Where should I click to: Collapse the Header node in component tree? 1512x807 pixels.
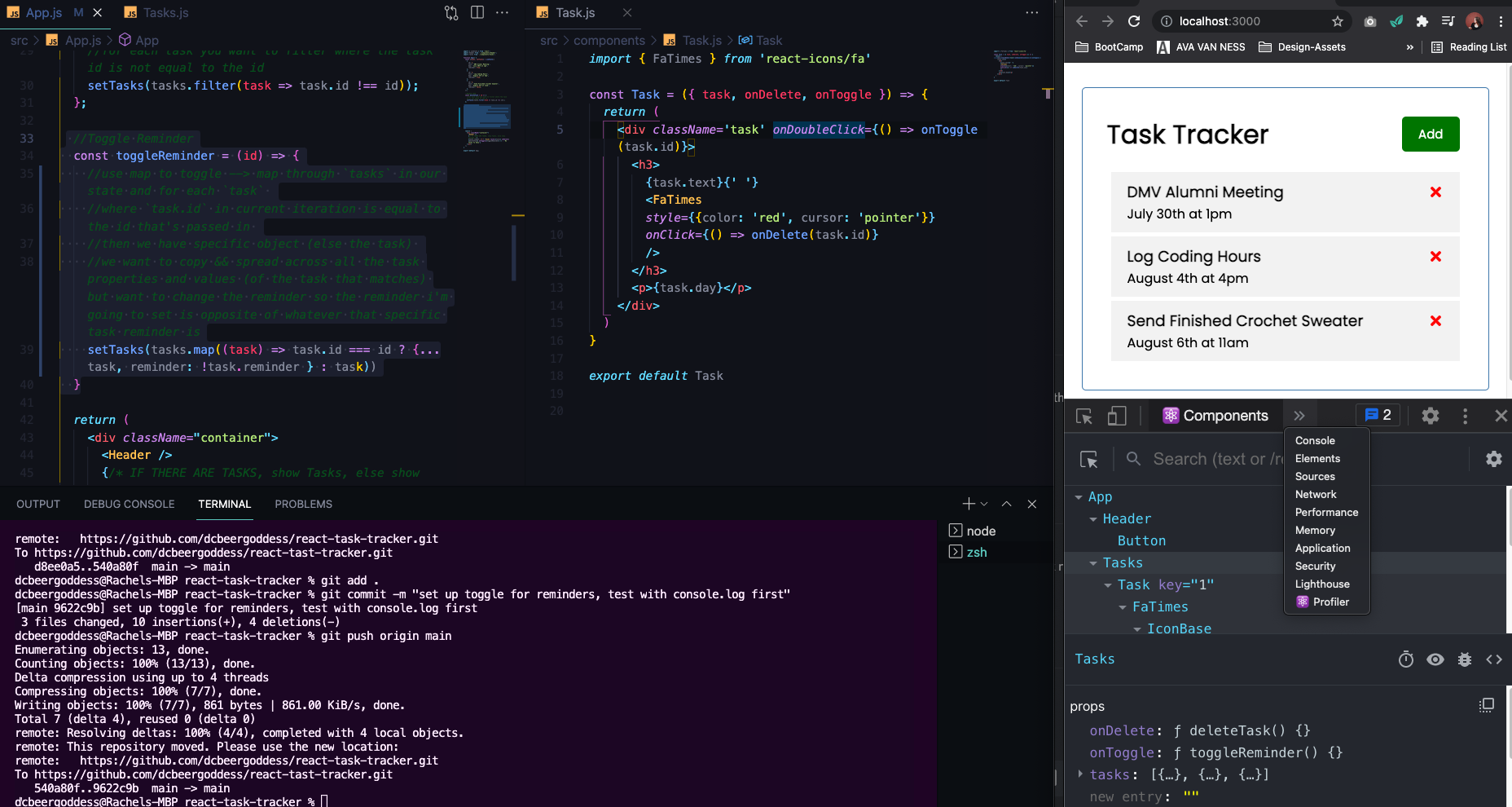tap(1093, 519)
